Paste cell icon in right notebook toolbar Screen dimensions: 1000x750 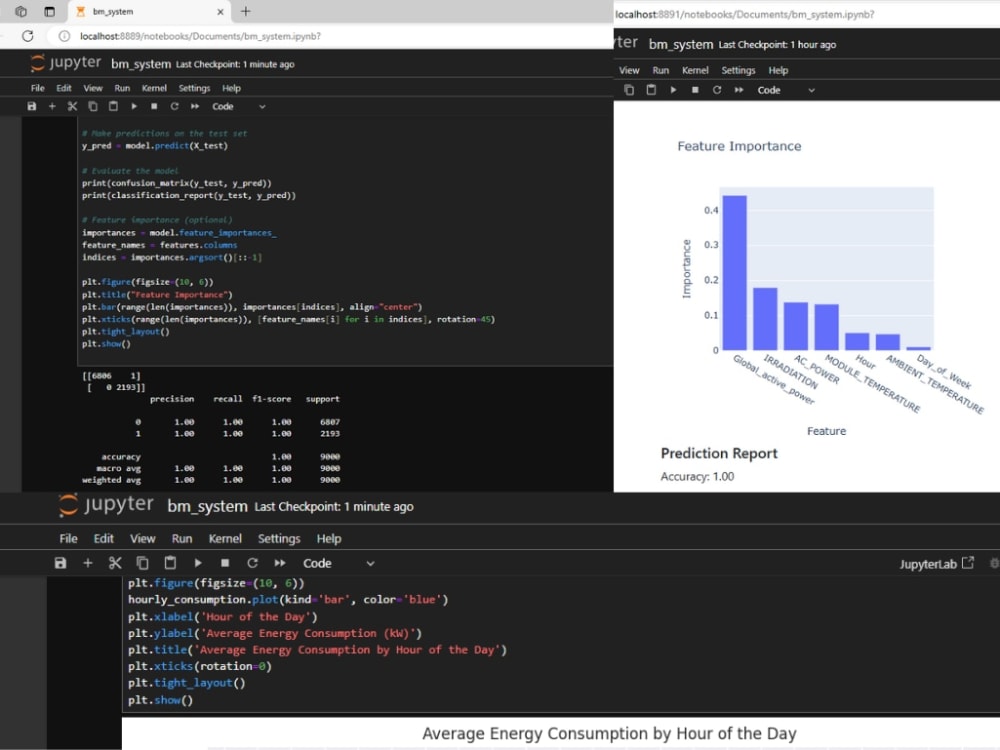(x=651, y=90)
